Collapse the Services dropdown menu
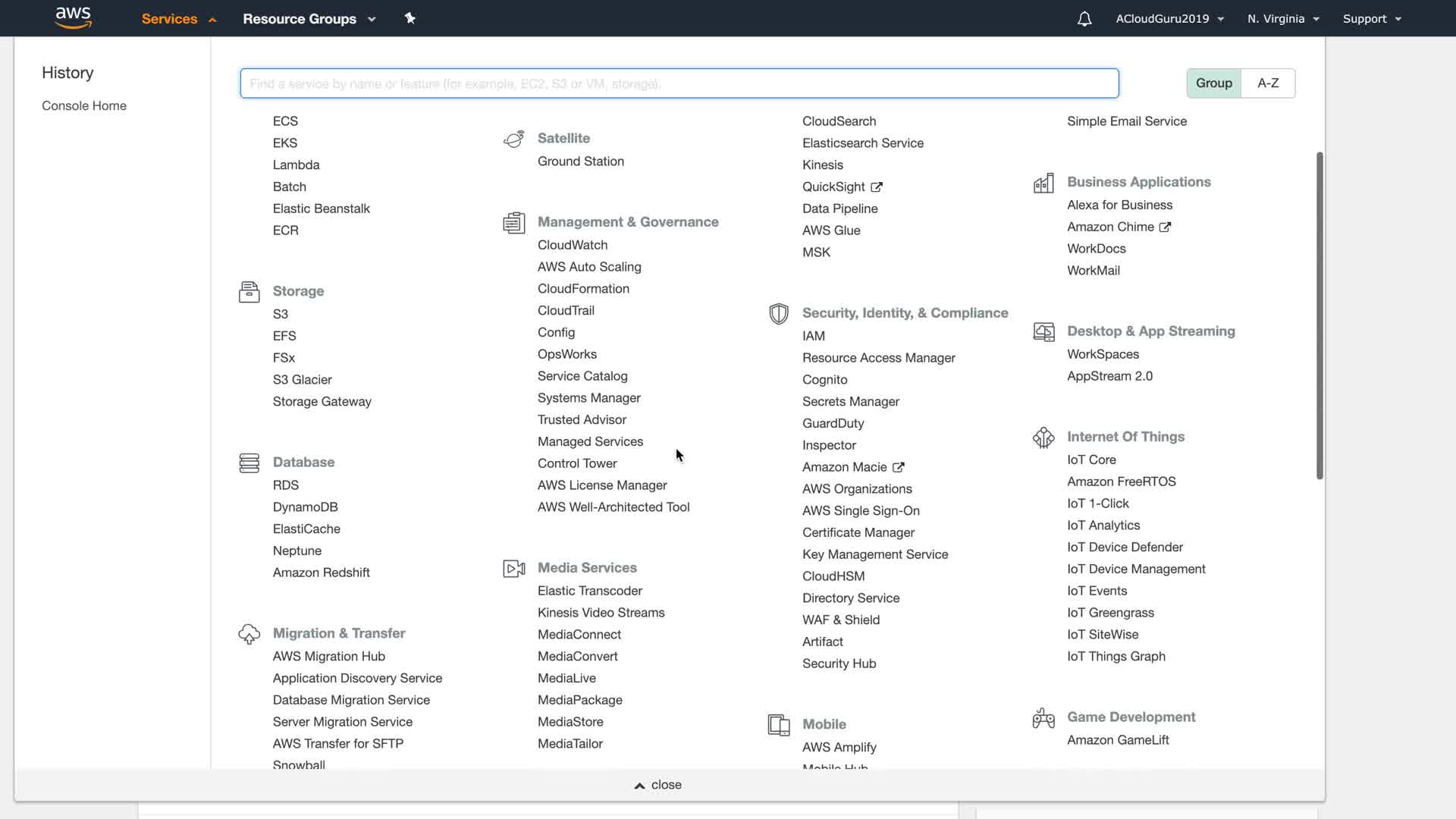Viewport: 1456px width, 819px height. click(x=179, y=19)
